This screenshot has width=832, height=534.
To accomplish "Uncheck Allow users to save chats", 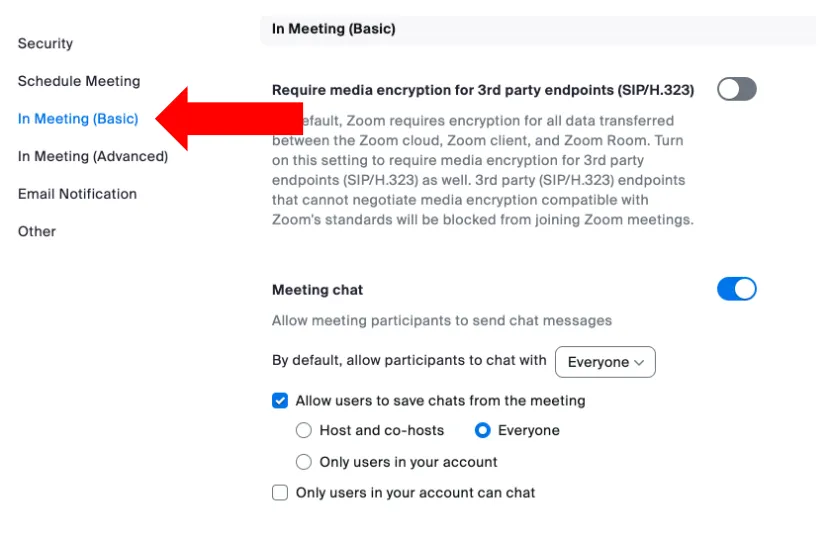I will (280, 401).
